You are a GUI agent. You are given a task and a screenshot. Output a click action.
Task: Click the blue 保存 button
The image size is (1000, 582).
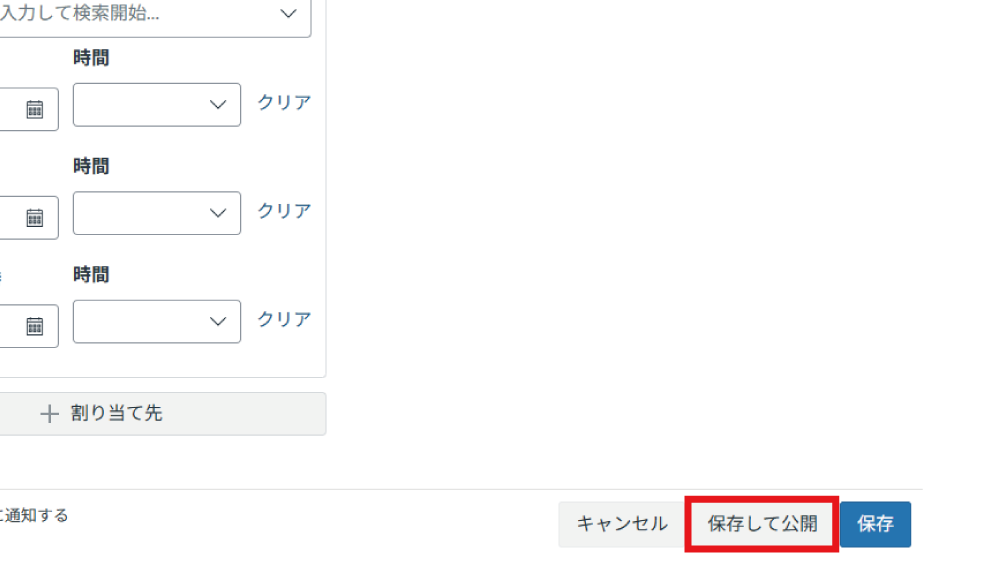pos(875,524)
